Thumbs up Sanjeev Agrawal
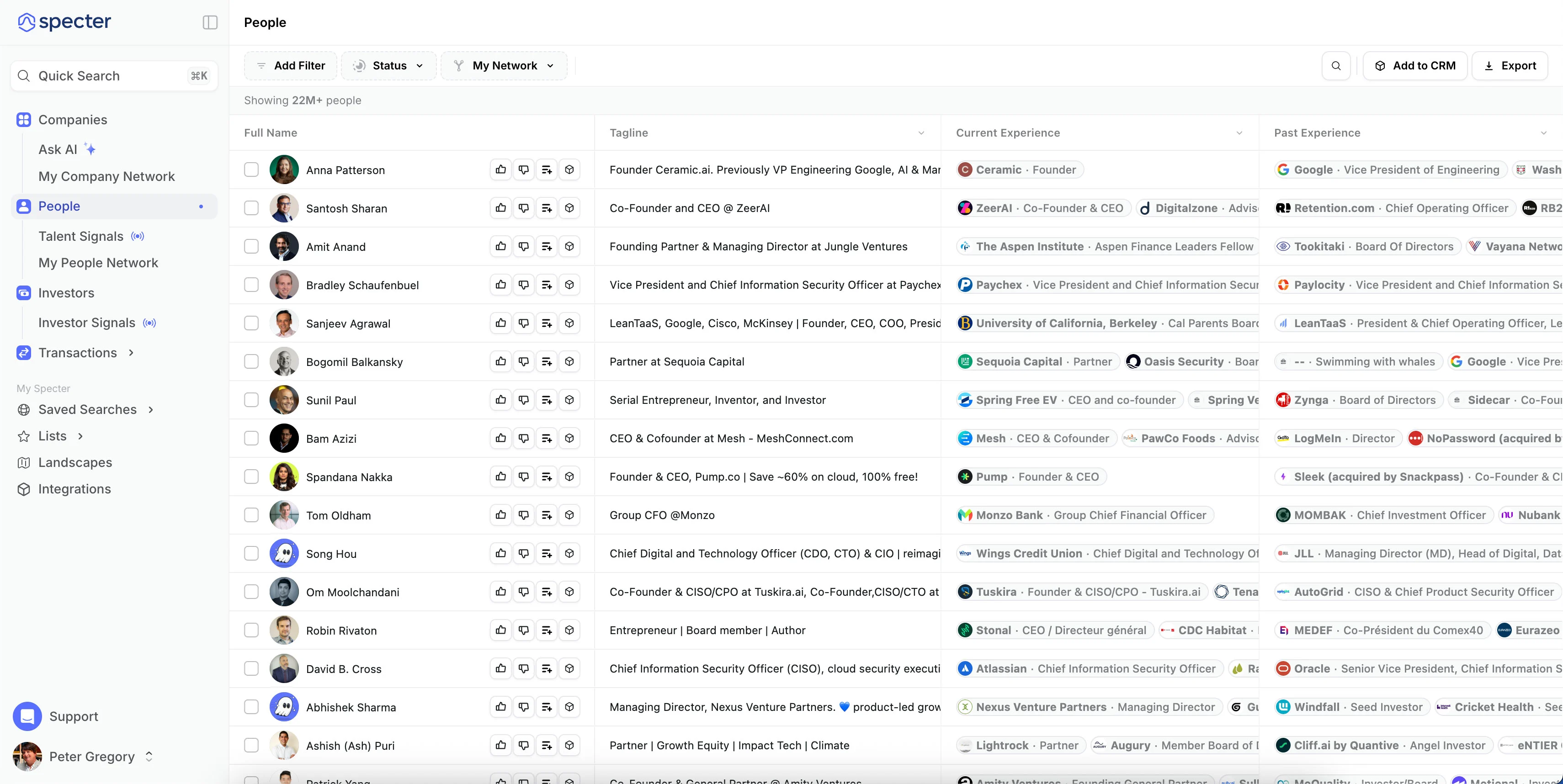This screenshot has width=1563, height=784. coord(500,323)
